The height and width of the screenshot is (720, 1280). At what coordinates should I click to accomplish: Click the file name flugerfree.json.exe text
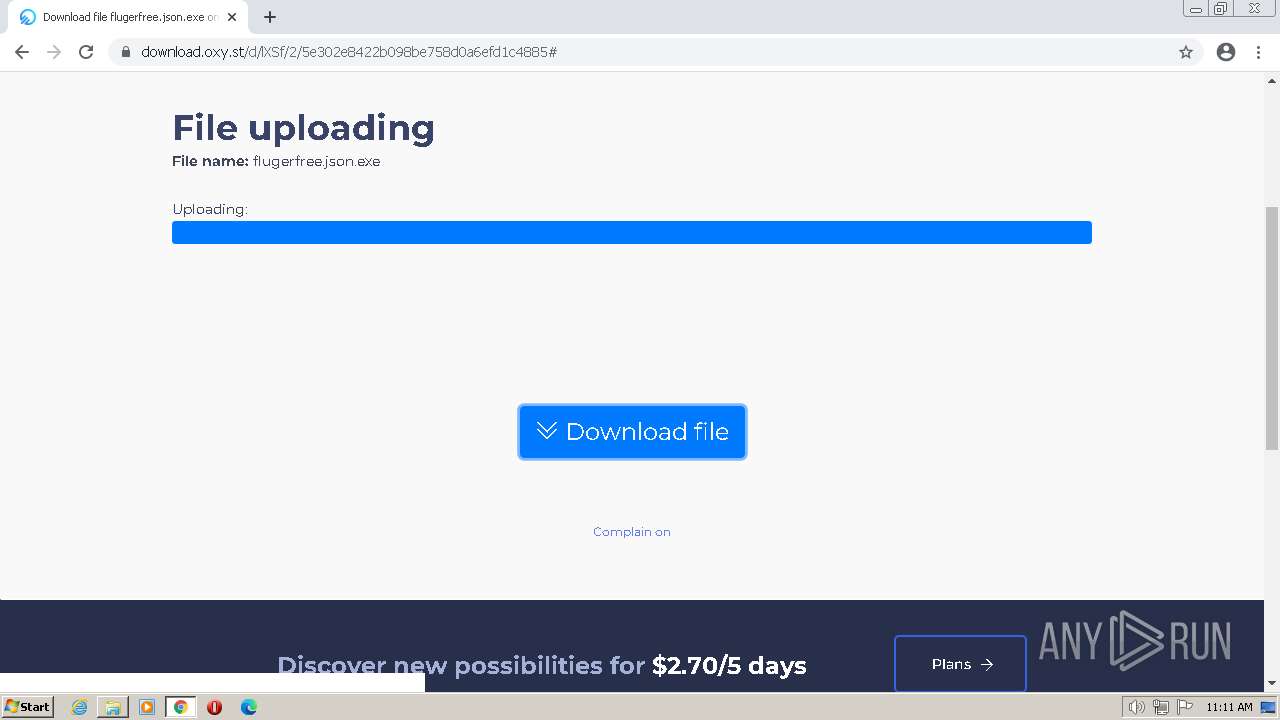[x=316, y=161]
